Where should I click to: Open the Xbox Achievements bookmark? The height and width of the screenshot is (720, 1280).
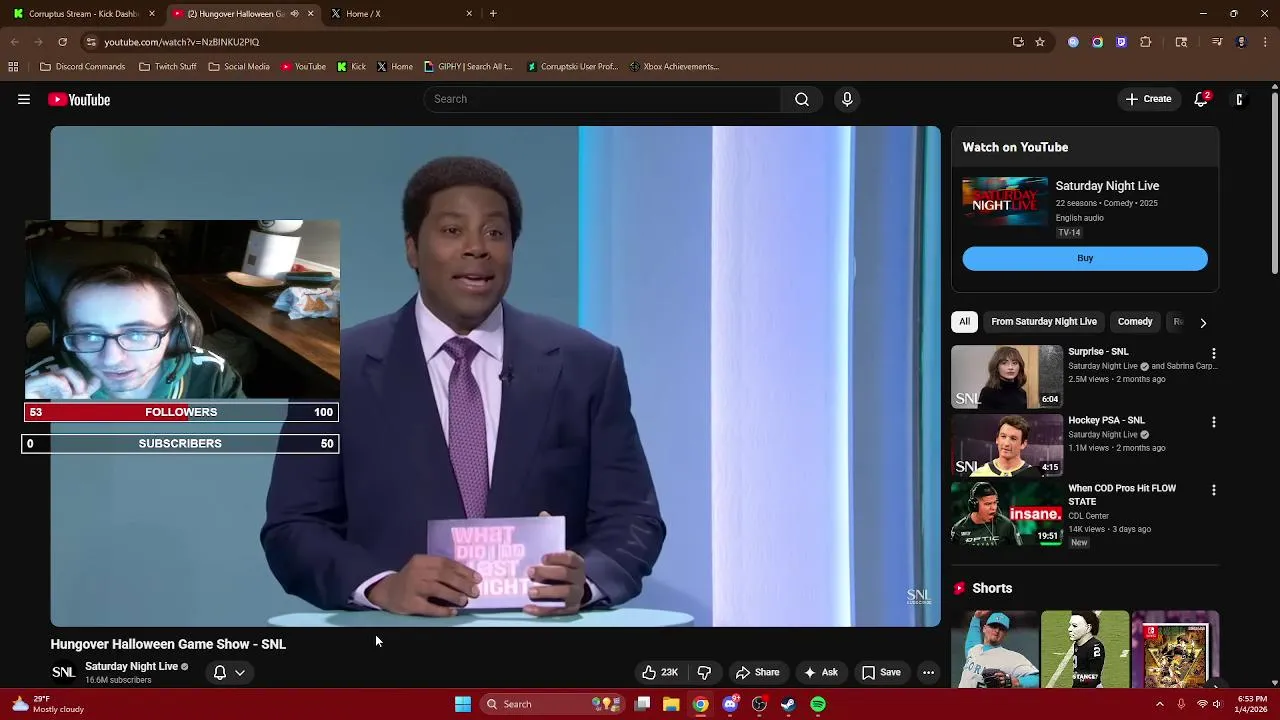674,67
